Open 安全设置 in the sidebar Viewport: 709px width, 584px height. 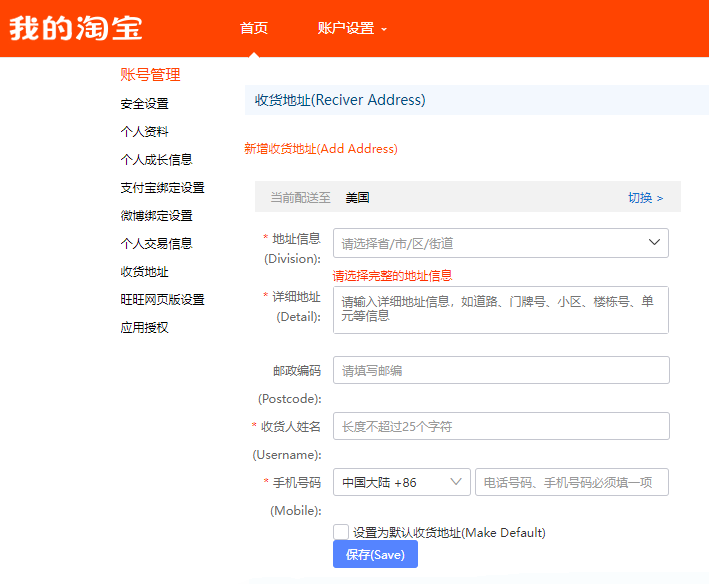coord(144,104)
